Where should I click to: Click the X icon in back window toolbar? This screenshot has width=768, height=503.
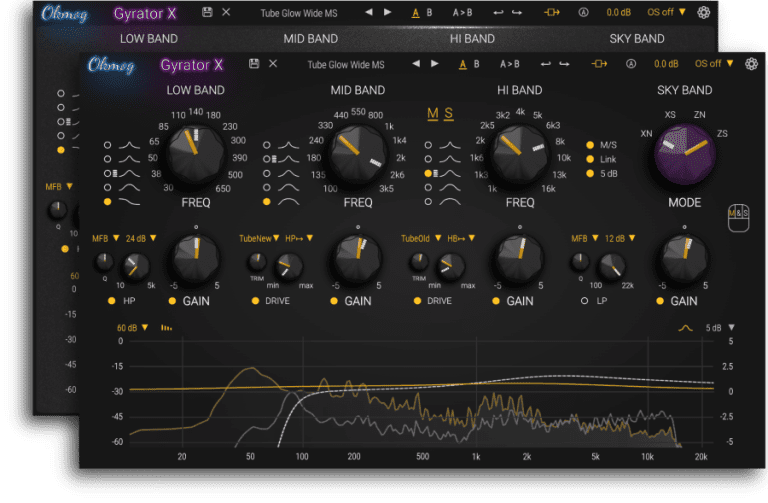(226, 12)
